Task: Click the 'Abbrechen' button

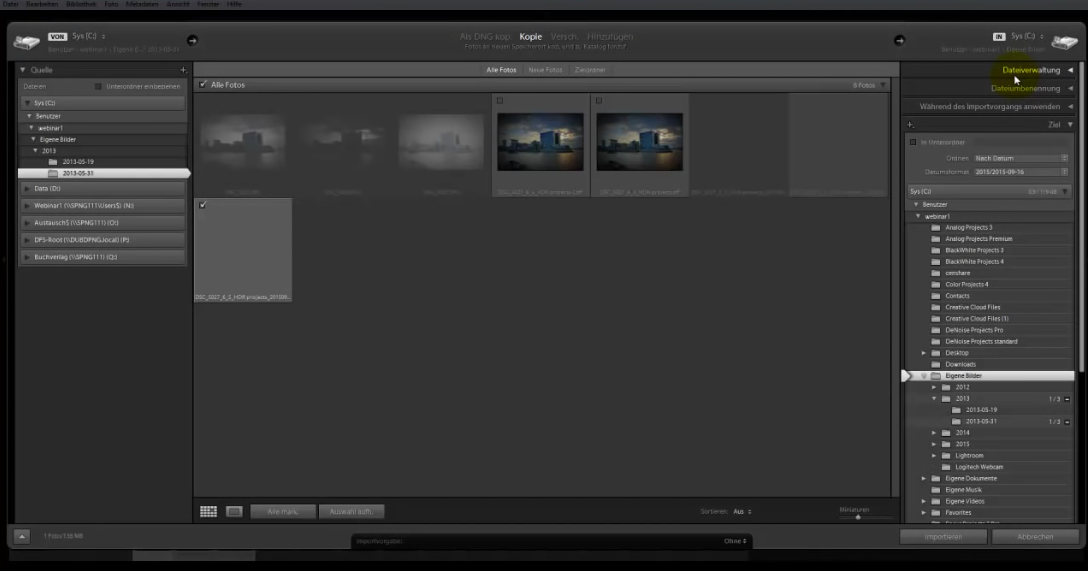Action: tap(1035, 537)
